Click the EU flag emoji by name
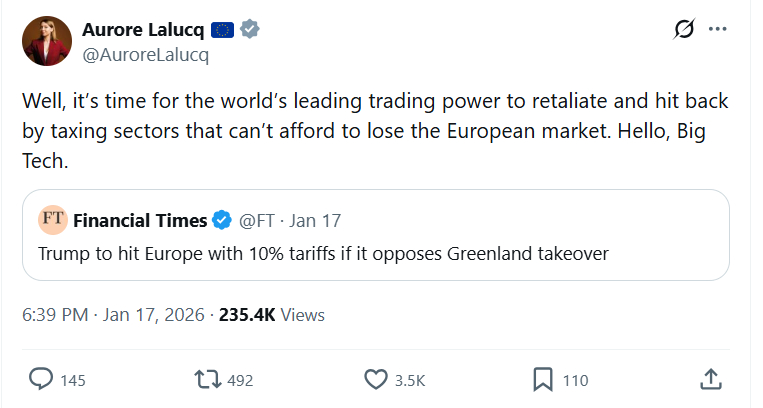 point(222,30)
